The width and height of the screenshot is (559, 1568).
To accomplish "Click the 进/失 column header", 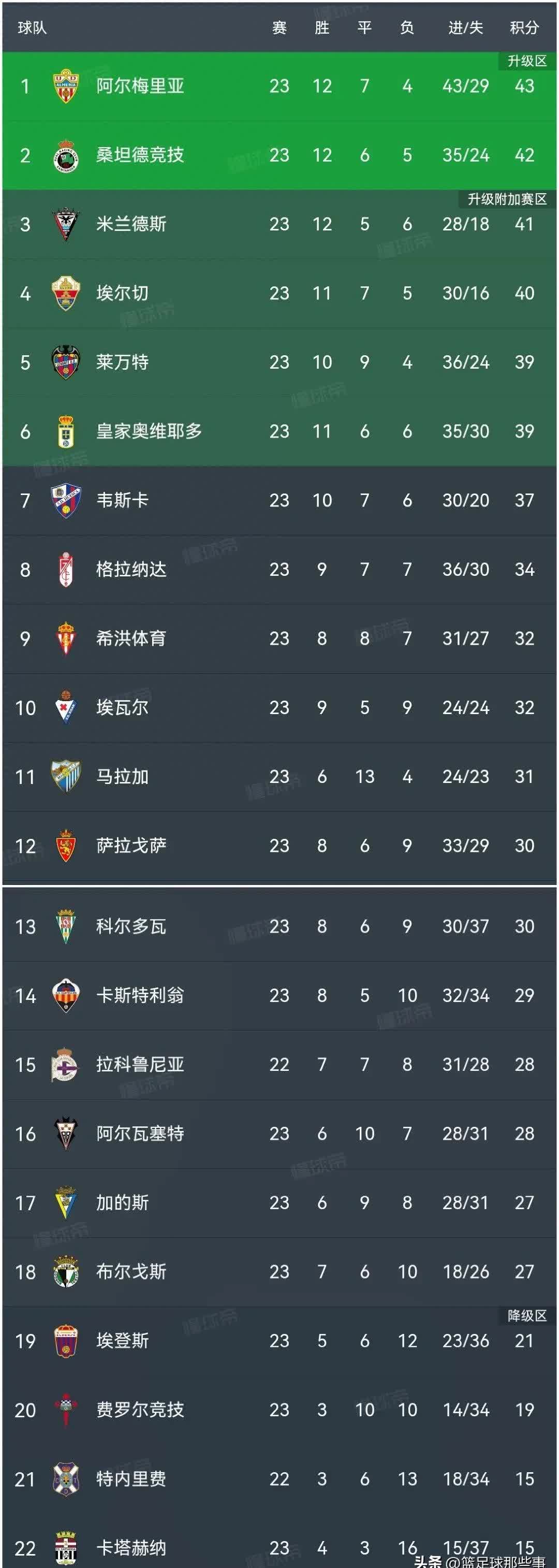I will click(465, 28).
